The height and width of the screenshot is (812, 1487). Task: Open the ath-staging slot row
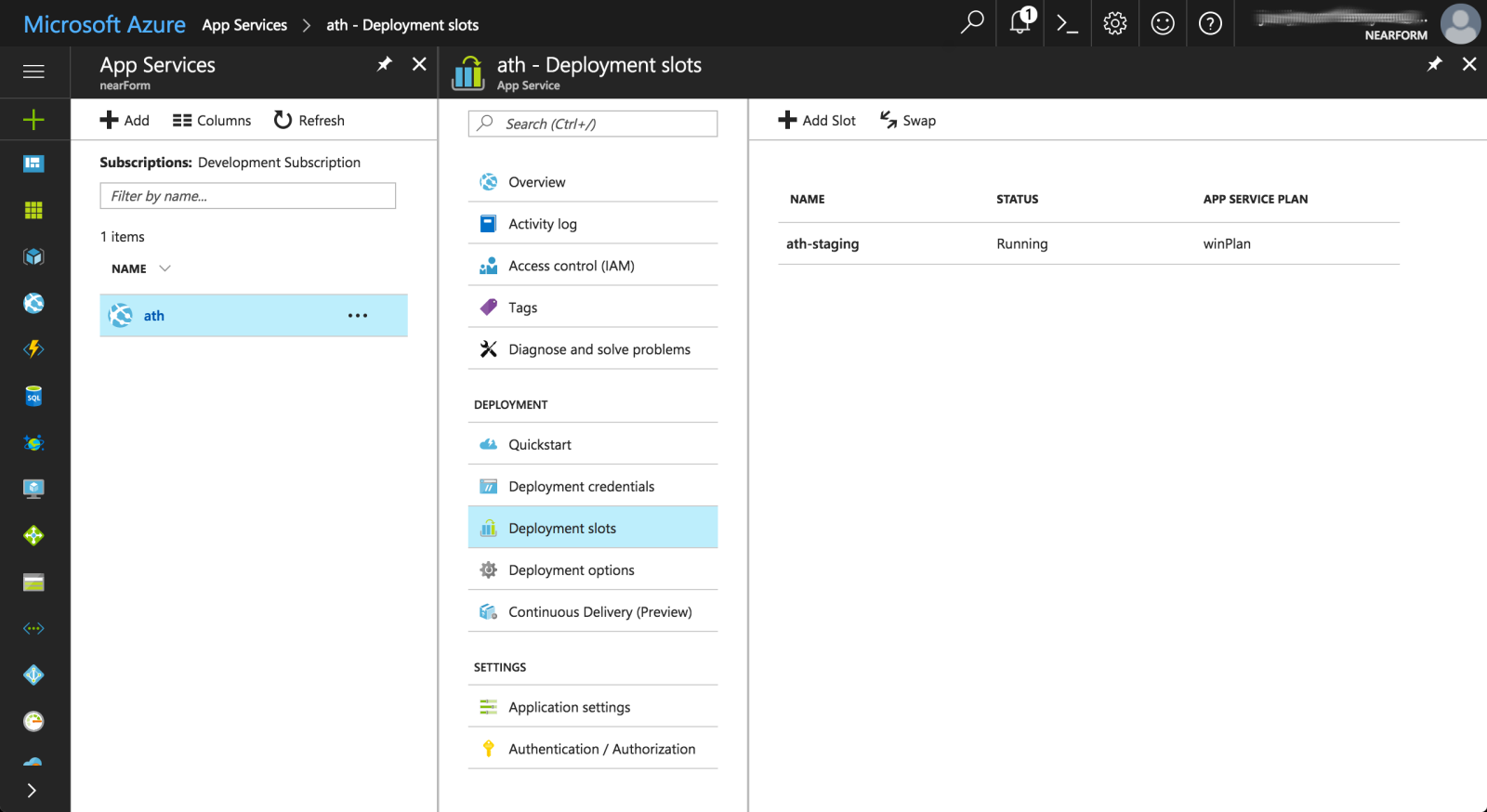click(x=1088, y=243)
